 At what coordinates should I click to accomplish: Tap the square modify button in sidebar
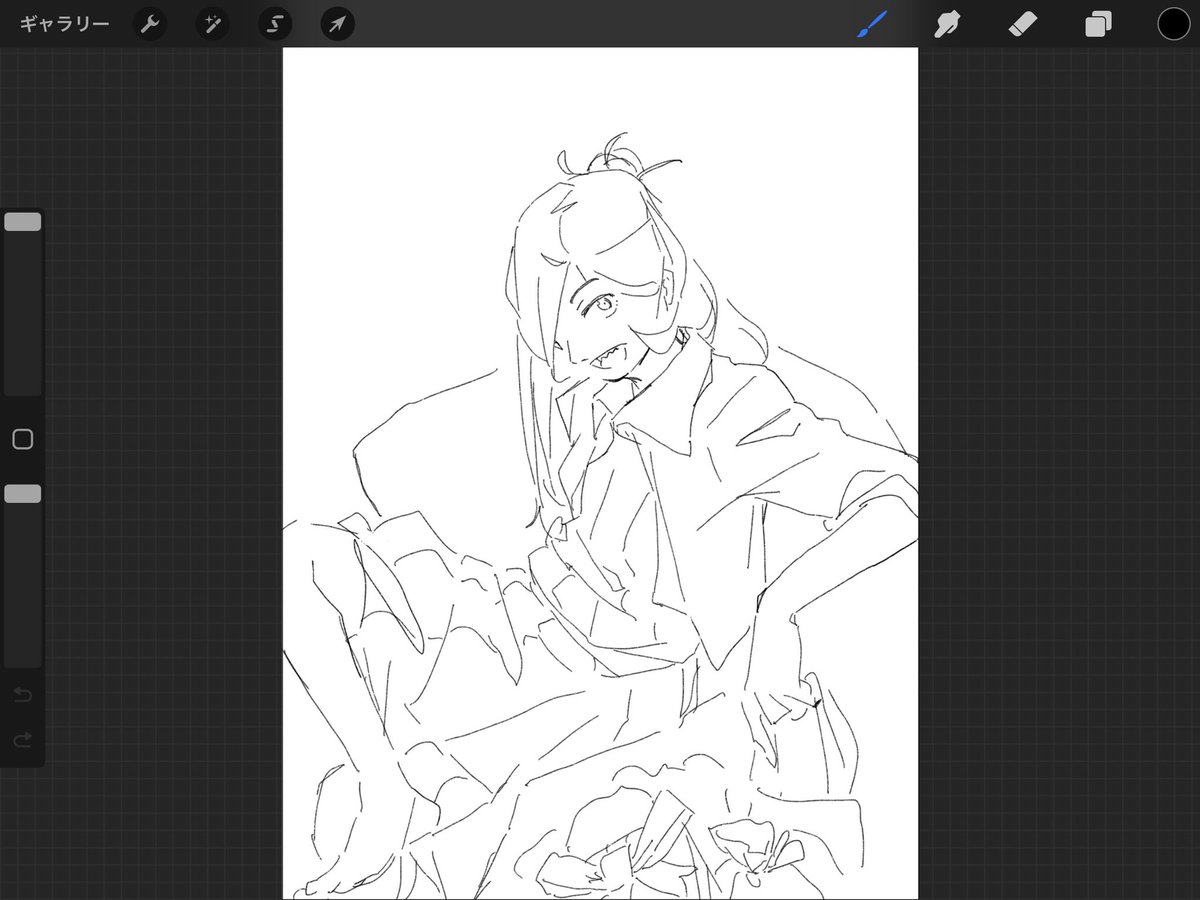pyautogui.click(x=23, y=439)
